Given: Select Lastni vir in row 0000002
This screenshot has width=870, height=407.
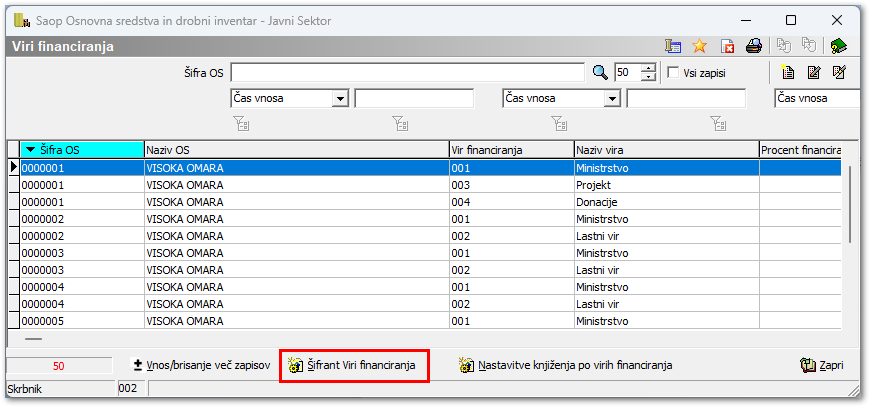Looking at the screenshot, I should (x=666, y=236).
